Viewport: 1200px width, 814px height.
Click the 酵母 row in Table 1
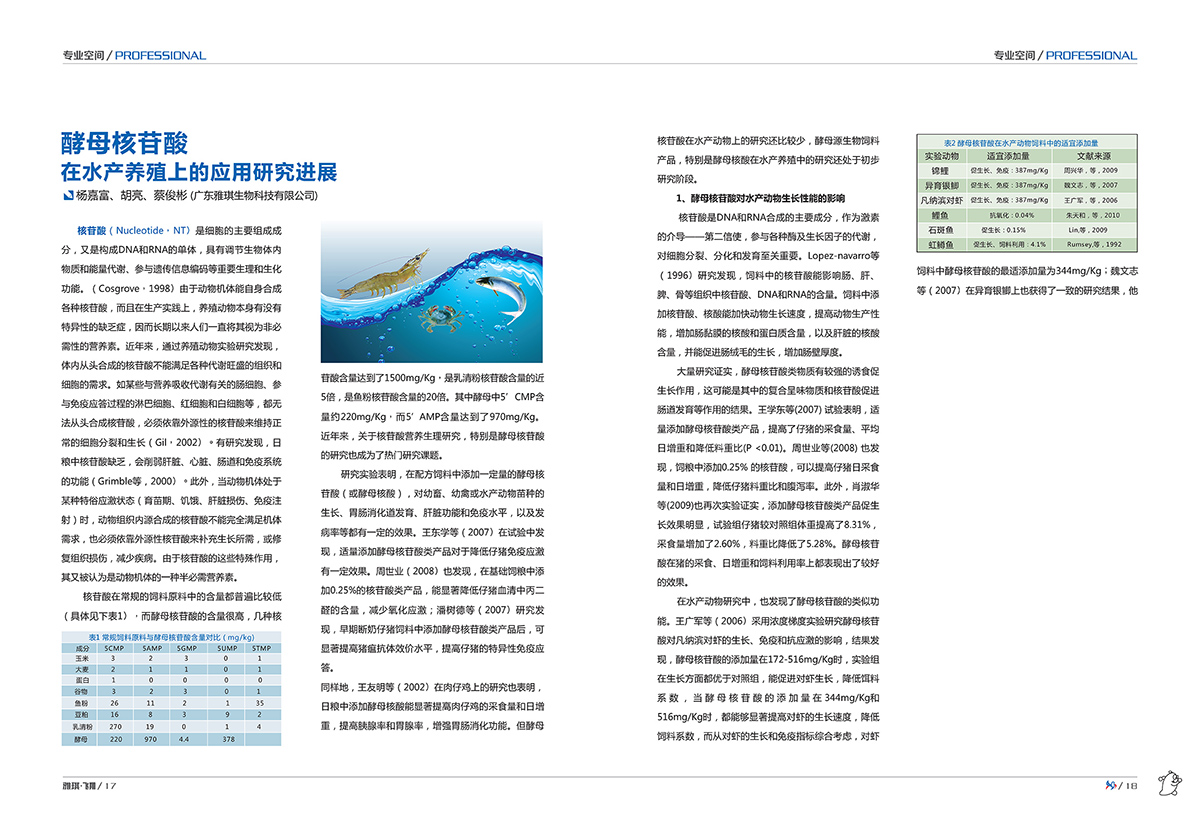point(170,739)
